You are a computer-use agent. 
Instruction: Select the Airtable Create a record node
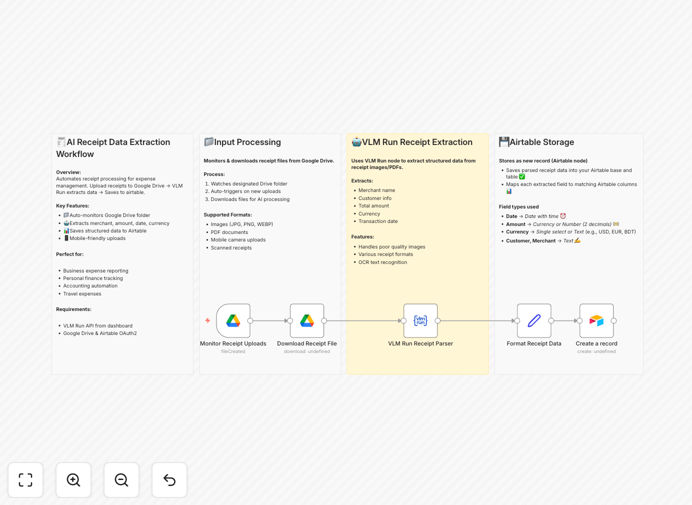(x=596, y=320)
